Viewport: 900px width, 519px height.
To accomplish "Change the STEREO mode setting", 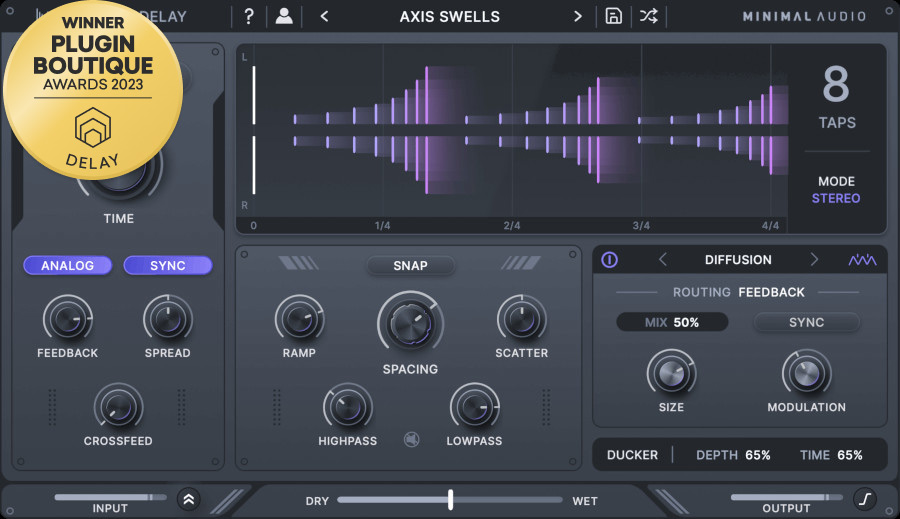I will 836,198.
